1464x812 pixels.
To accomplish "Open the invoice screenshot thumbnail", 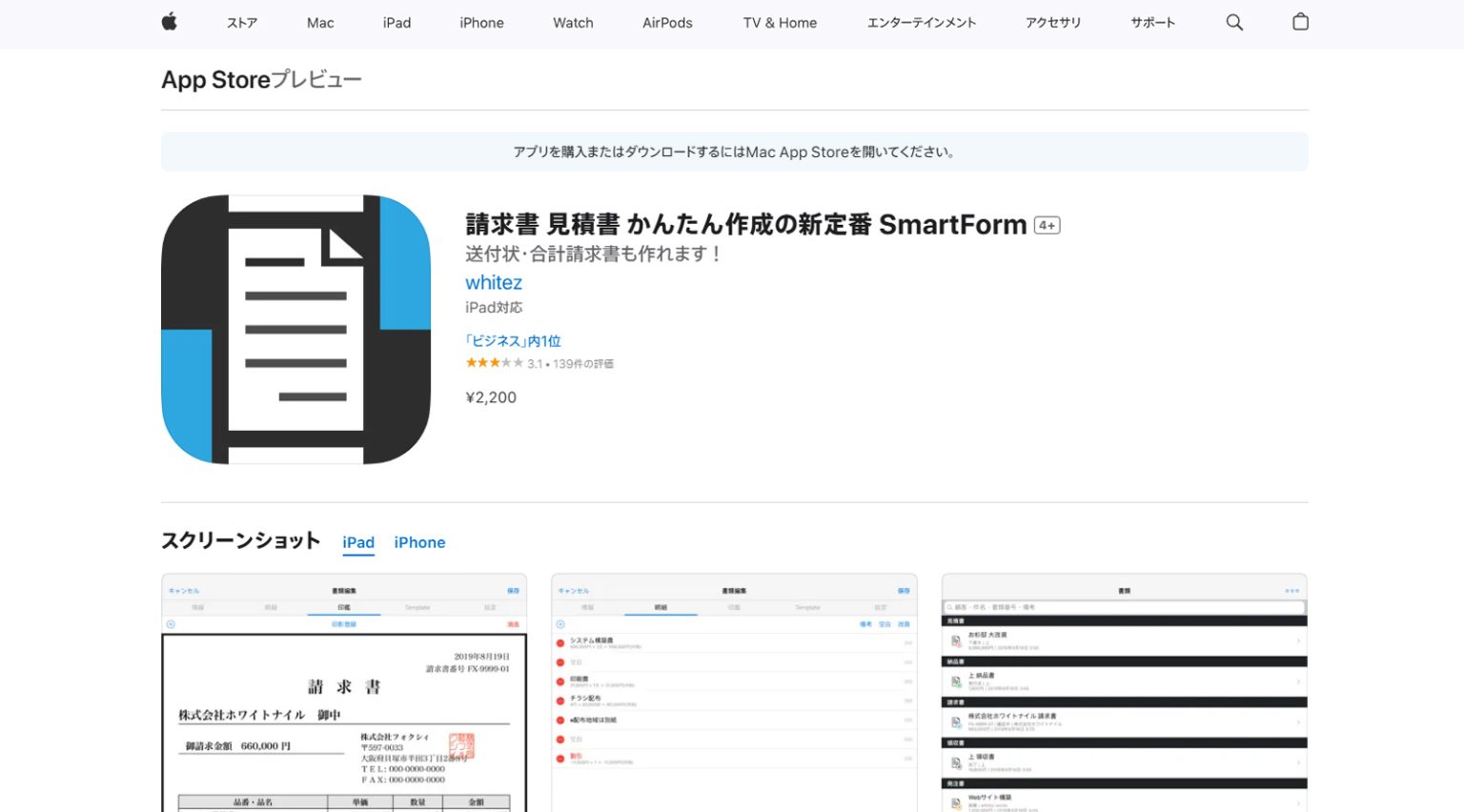I will [344, 693].
